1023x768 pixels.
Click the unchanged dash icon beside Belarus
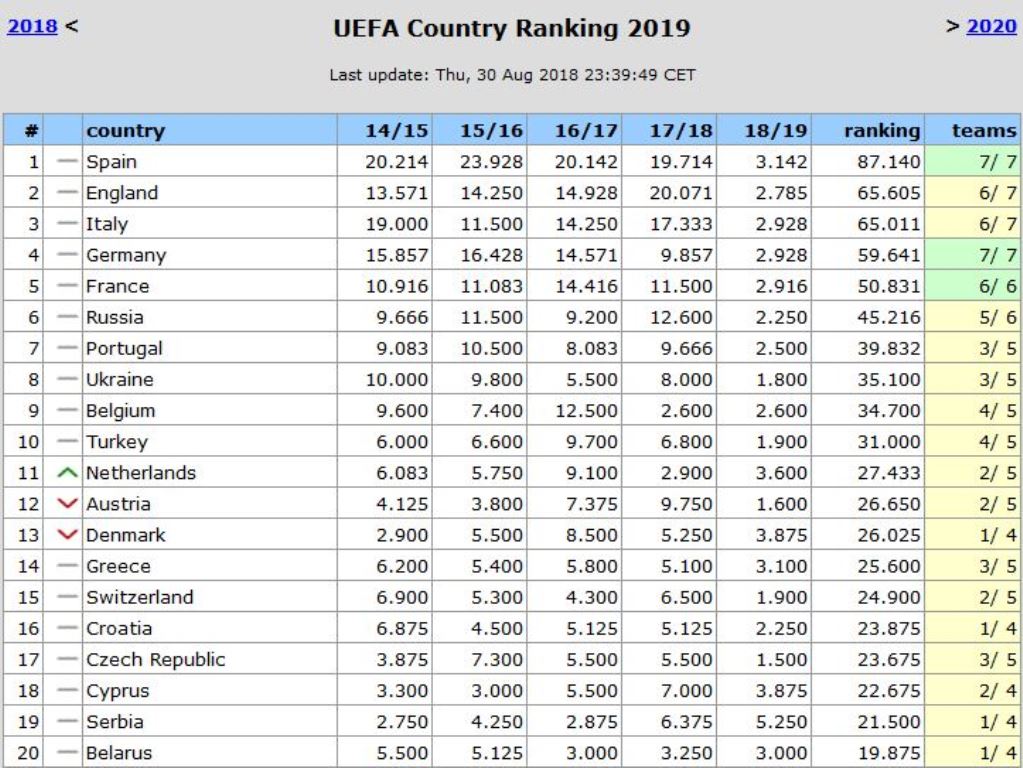68,753
